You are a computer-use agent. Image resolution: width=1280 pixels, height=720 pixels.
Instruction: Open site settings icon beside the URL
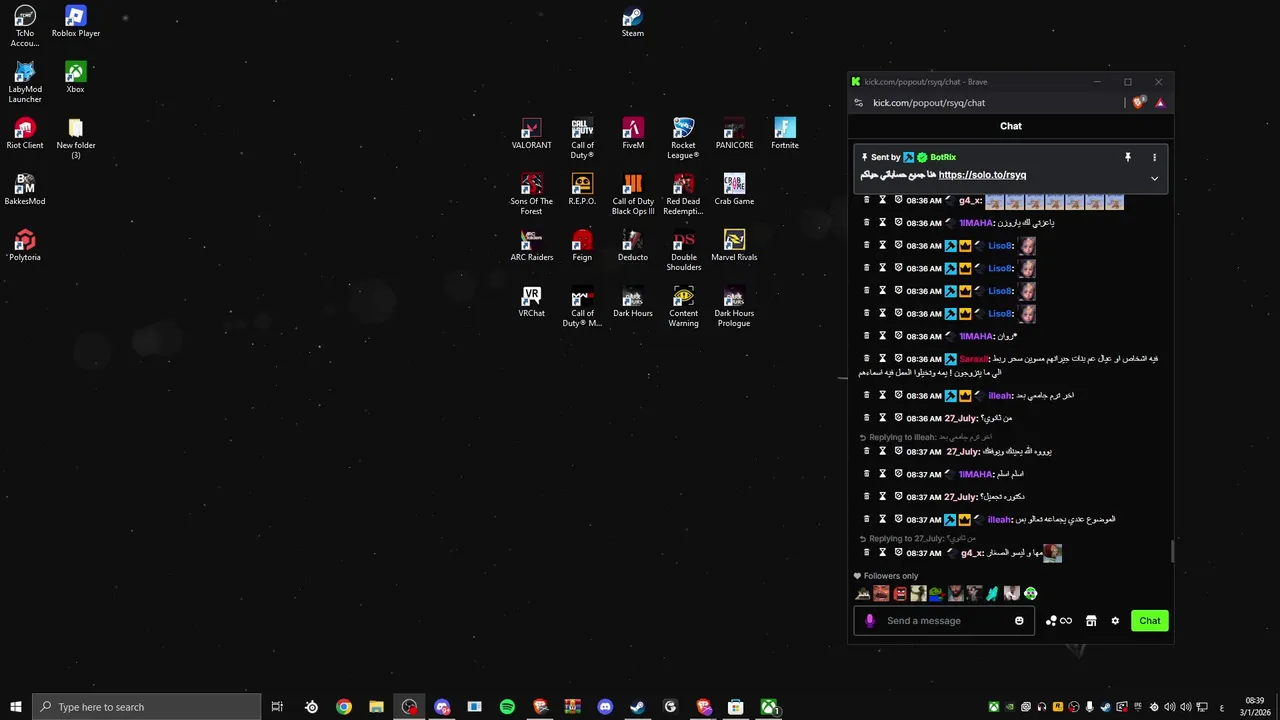(858, 103)
